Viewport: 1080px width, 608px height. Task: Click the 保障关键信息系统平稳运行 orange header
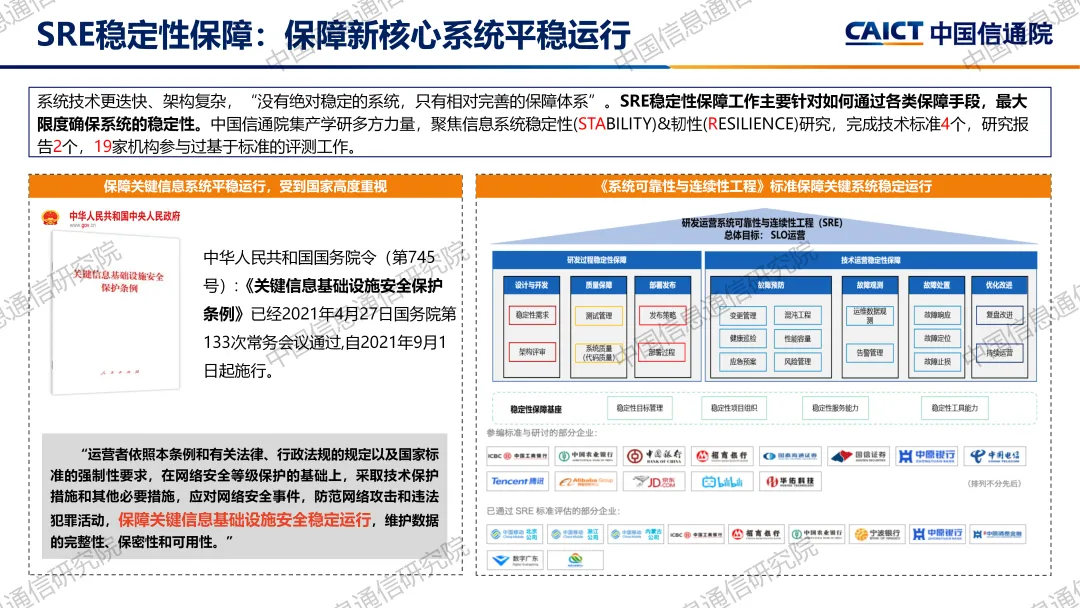point(245,187)
